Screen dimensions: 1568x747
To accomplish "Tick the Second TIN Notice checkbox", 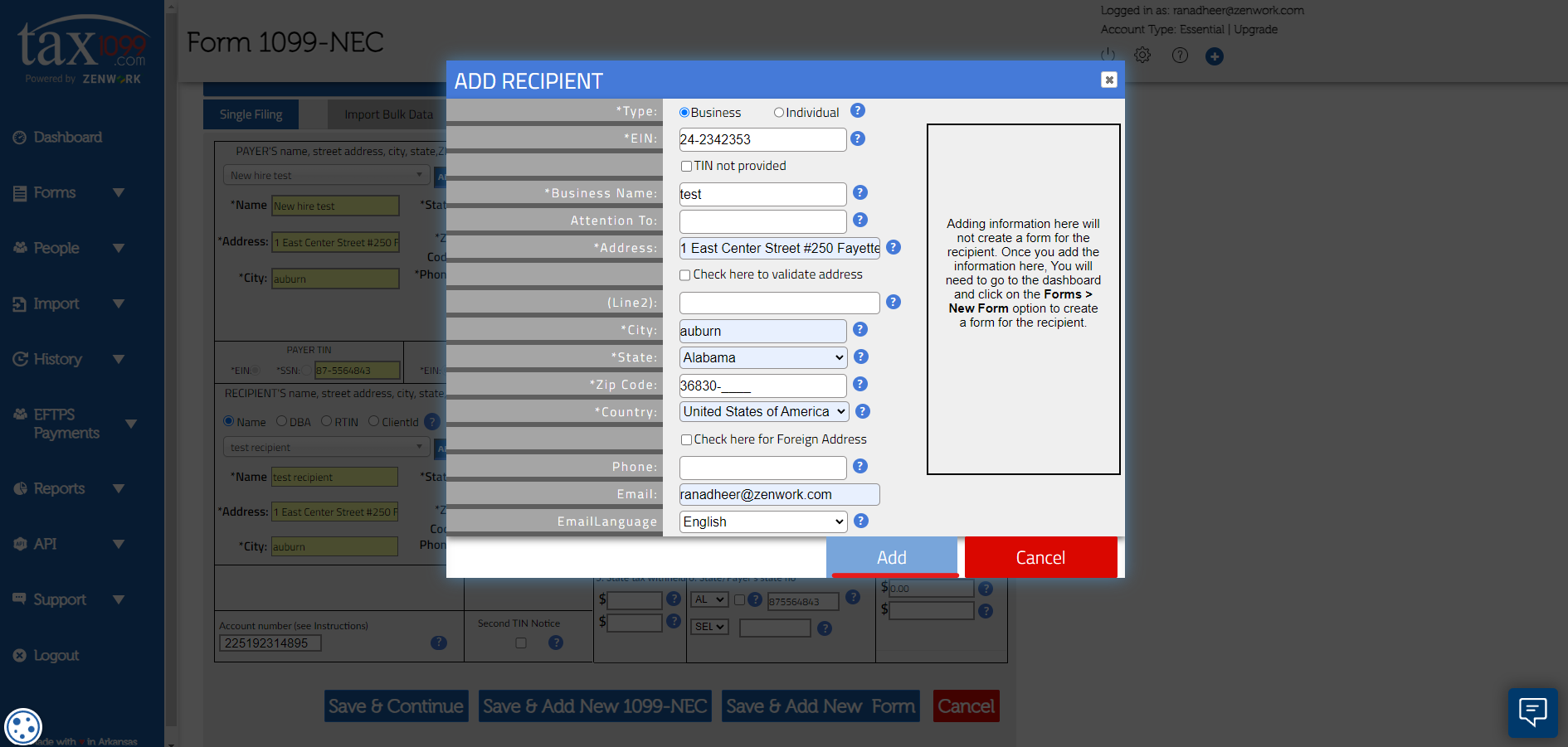I will click(x=521, y=643).
